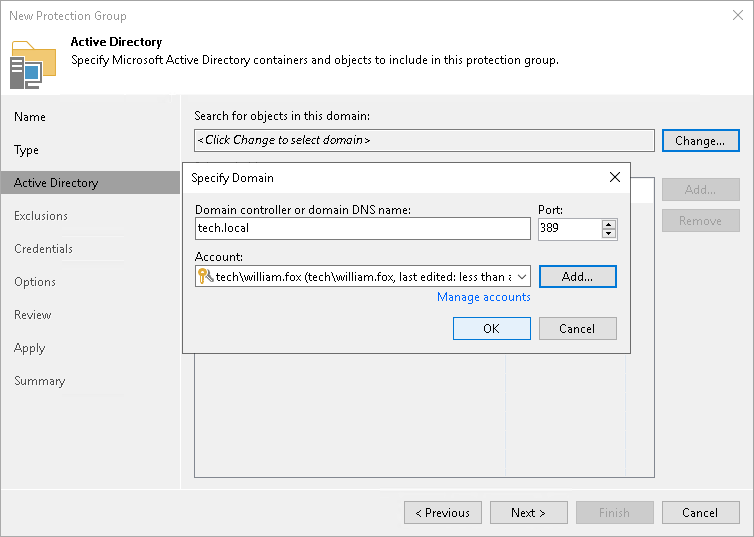Click the Next > button
The height and width of the screenshot is (537, 754).
528,513
